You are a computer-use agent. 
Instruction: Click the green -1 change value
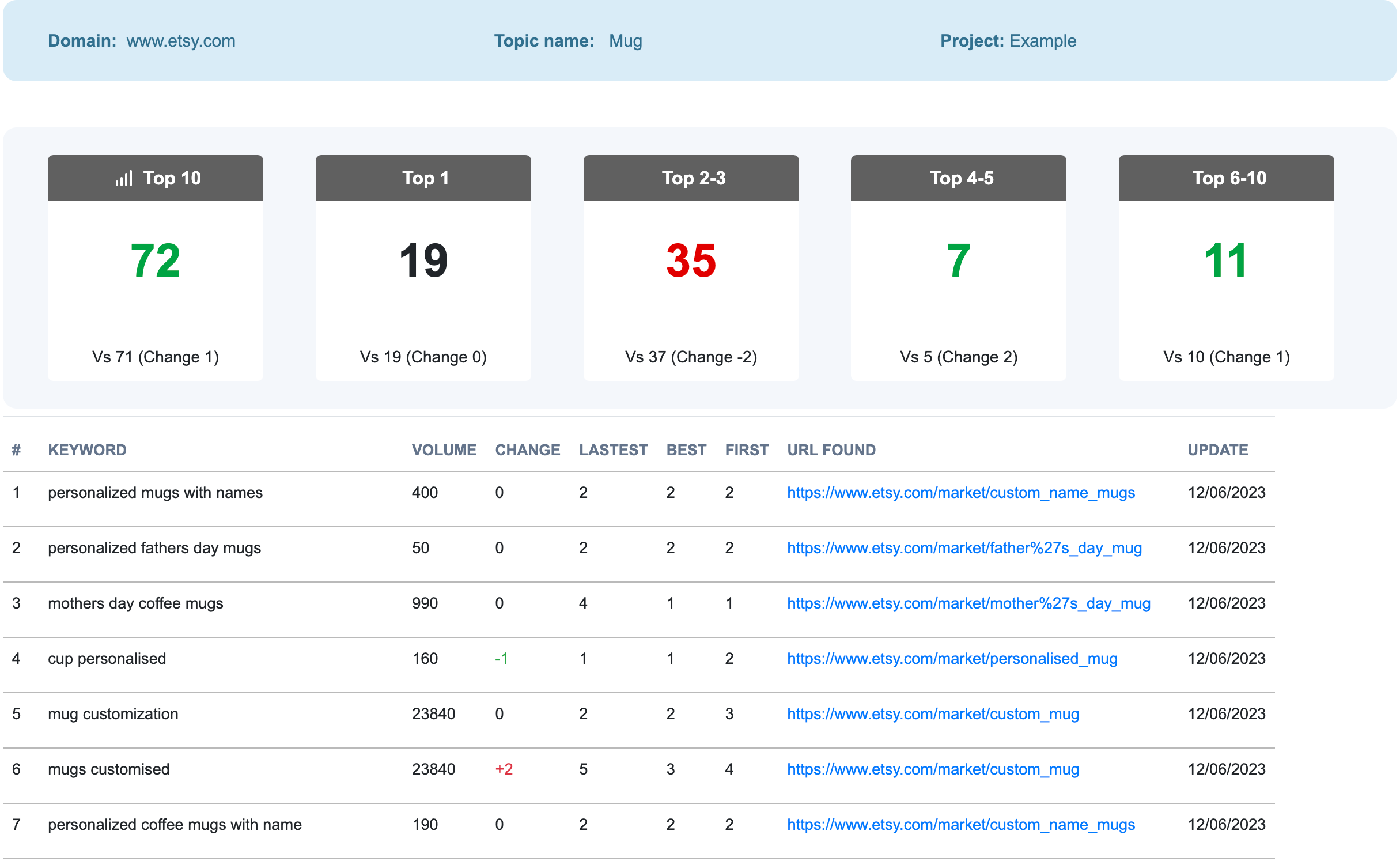pyautogui.click(x=502, y=659)
